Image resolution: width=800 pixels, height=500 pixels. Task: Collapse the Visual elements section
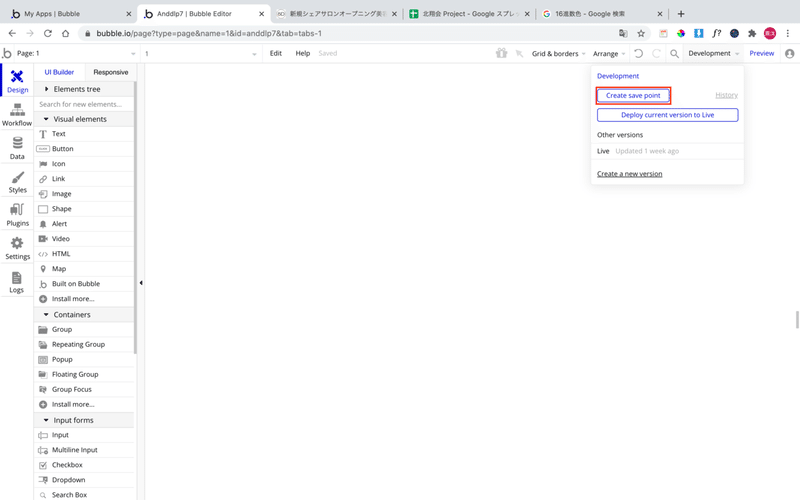point(84,119)
